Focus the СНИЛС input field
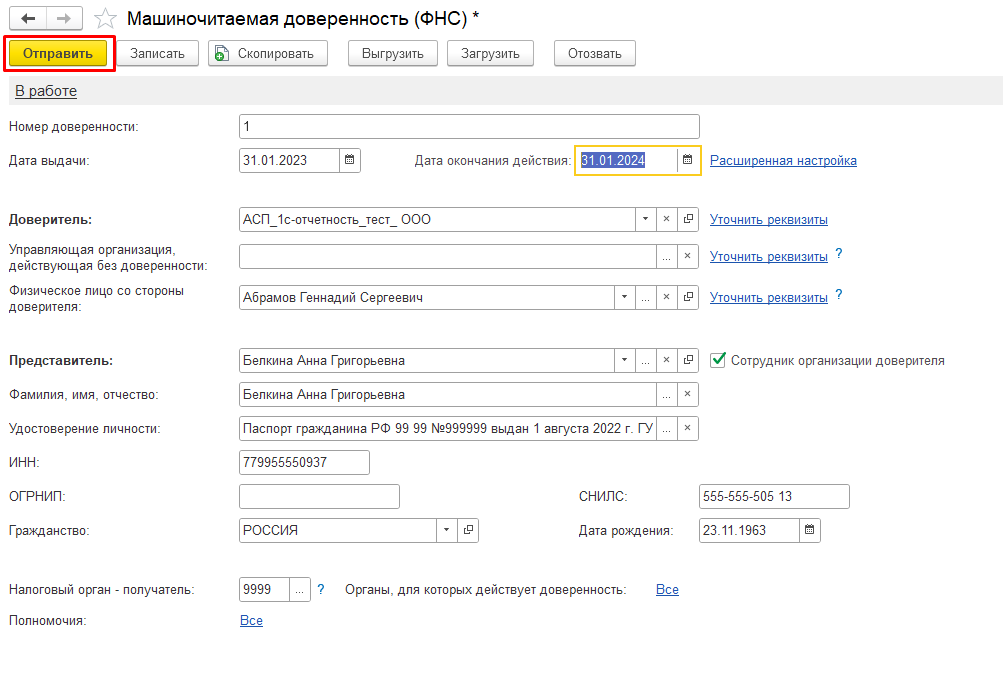This screenshot has width=1003, height=696. click(775, 496)
